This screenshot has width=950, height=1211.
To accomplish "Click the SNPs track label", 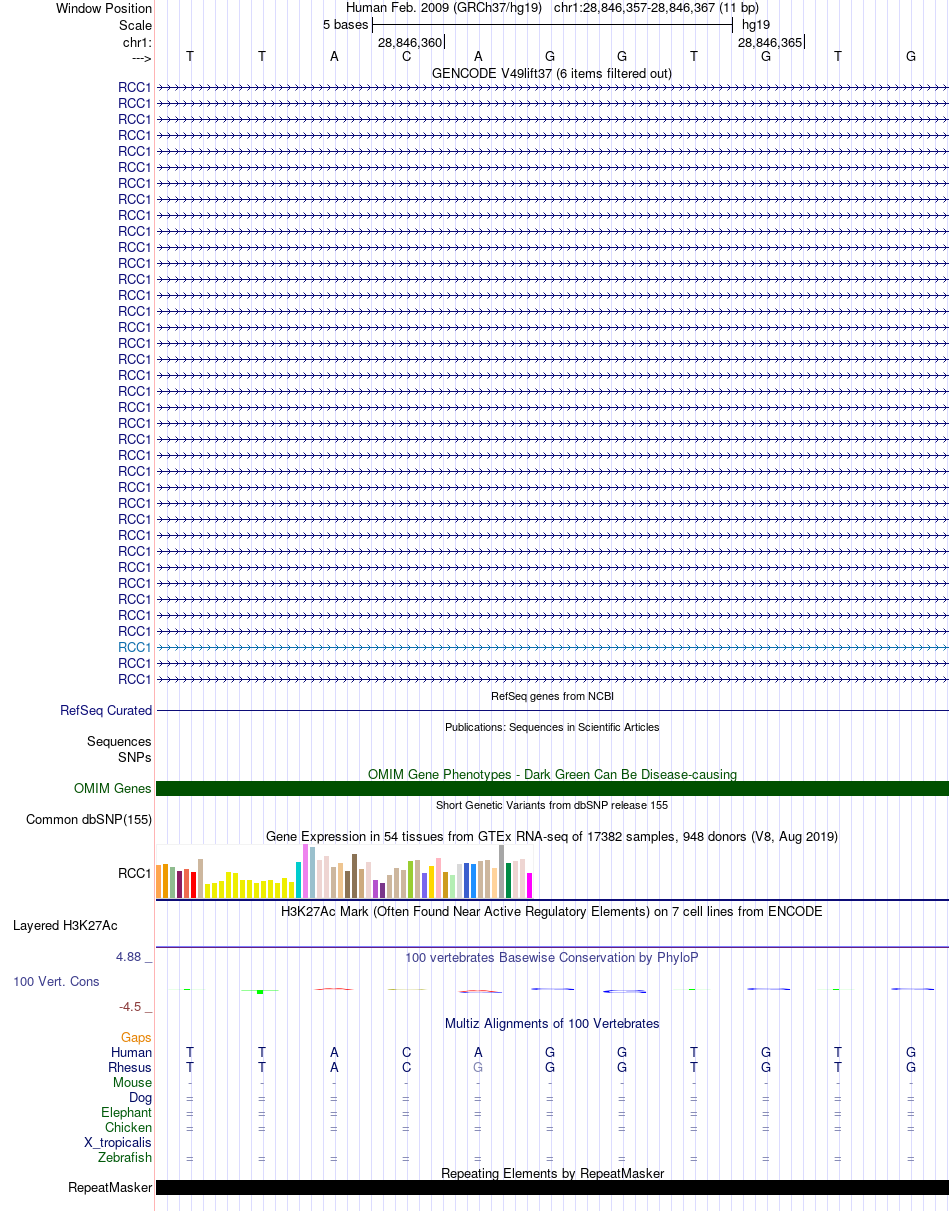I will (135, 757).
